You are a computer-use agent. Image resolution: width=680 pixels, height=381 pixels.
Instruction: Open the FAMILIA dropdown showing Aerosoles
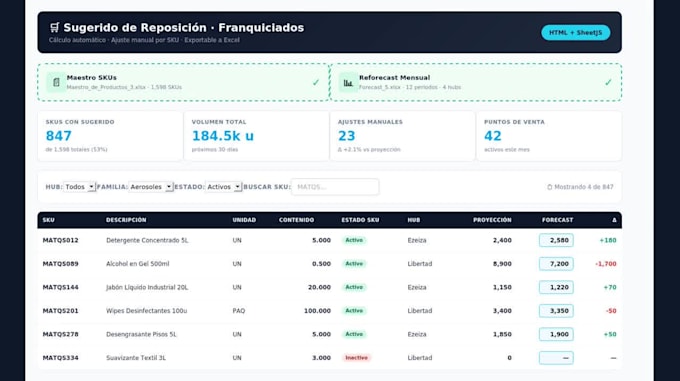click(150, 187)
